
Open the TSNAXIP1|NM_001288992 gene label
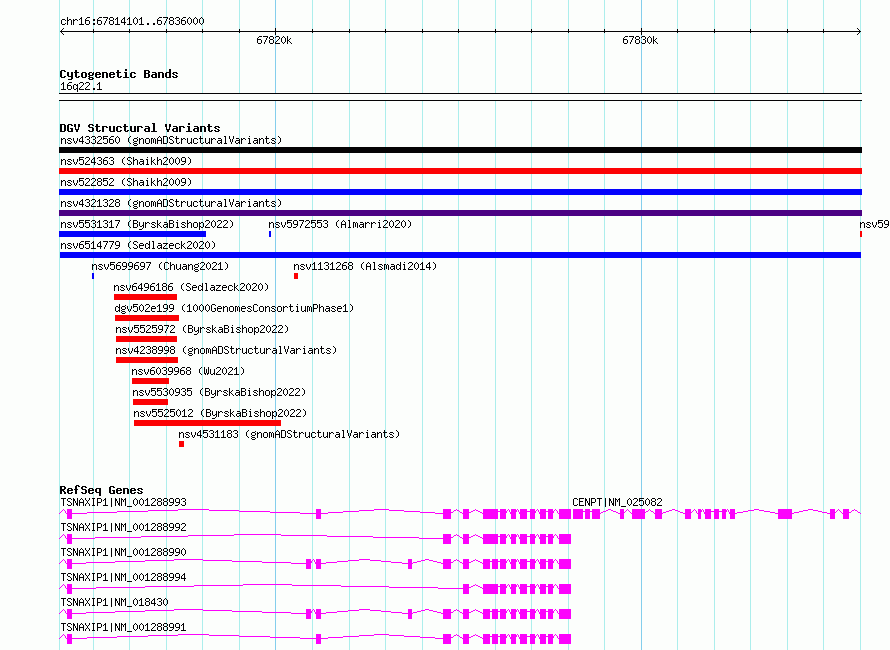(x=123, y=527)
